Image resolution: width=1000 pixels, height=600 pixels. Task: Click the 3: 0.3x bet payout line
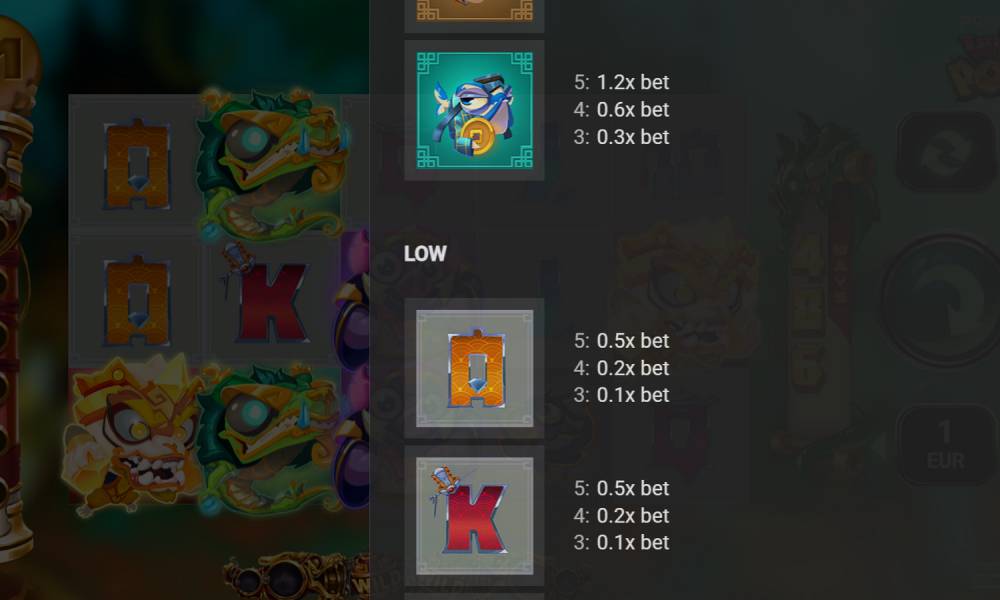(621, 137)
